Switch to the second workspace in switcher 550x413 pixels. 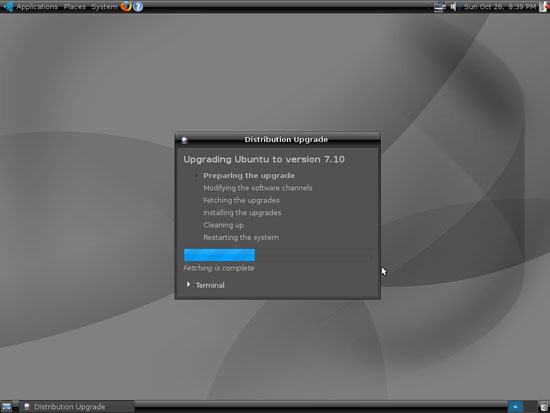pyautogui.click(x=530, y=407)
